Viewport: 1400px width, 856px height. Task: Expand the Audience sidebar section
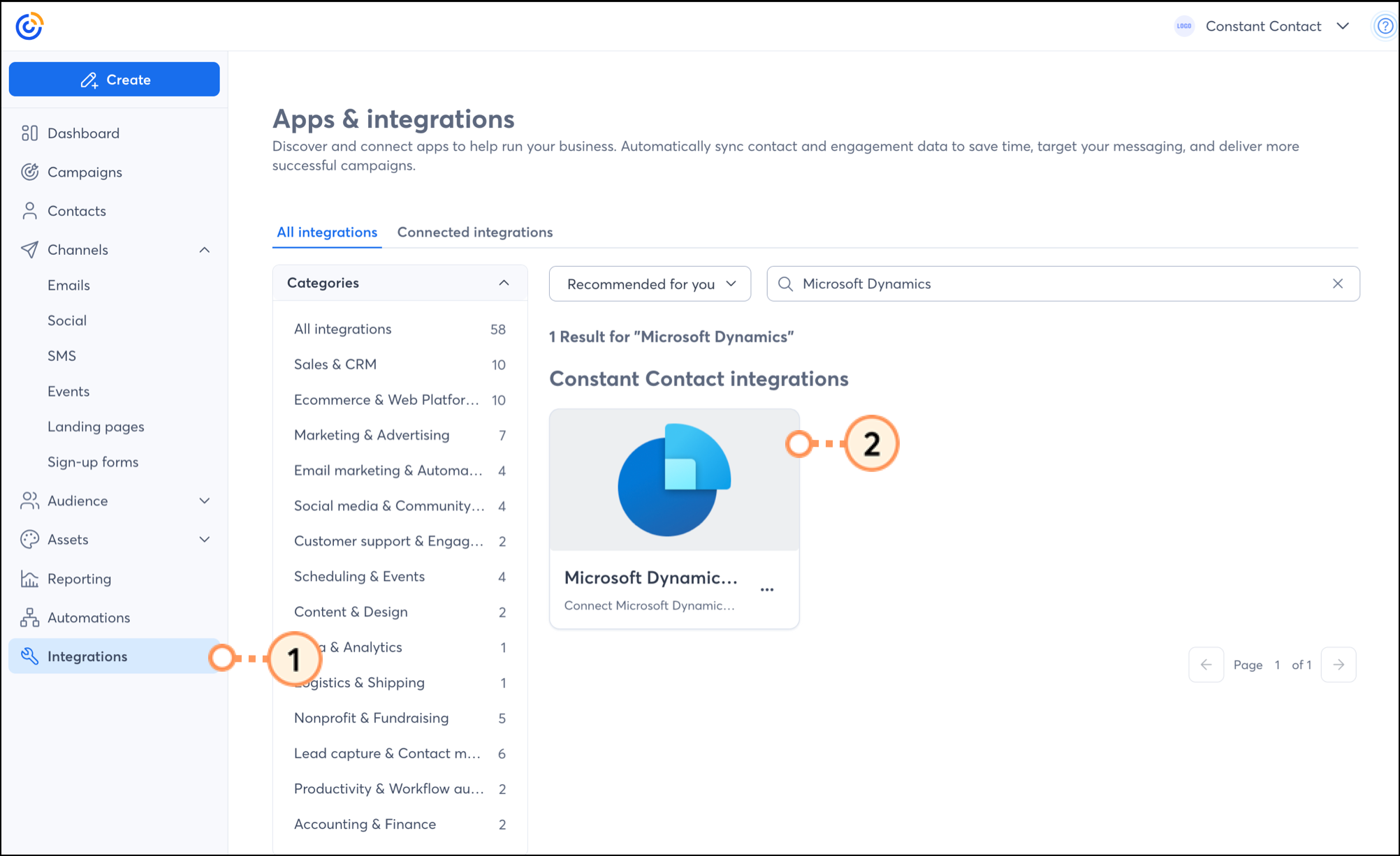204,501
